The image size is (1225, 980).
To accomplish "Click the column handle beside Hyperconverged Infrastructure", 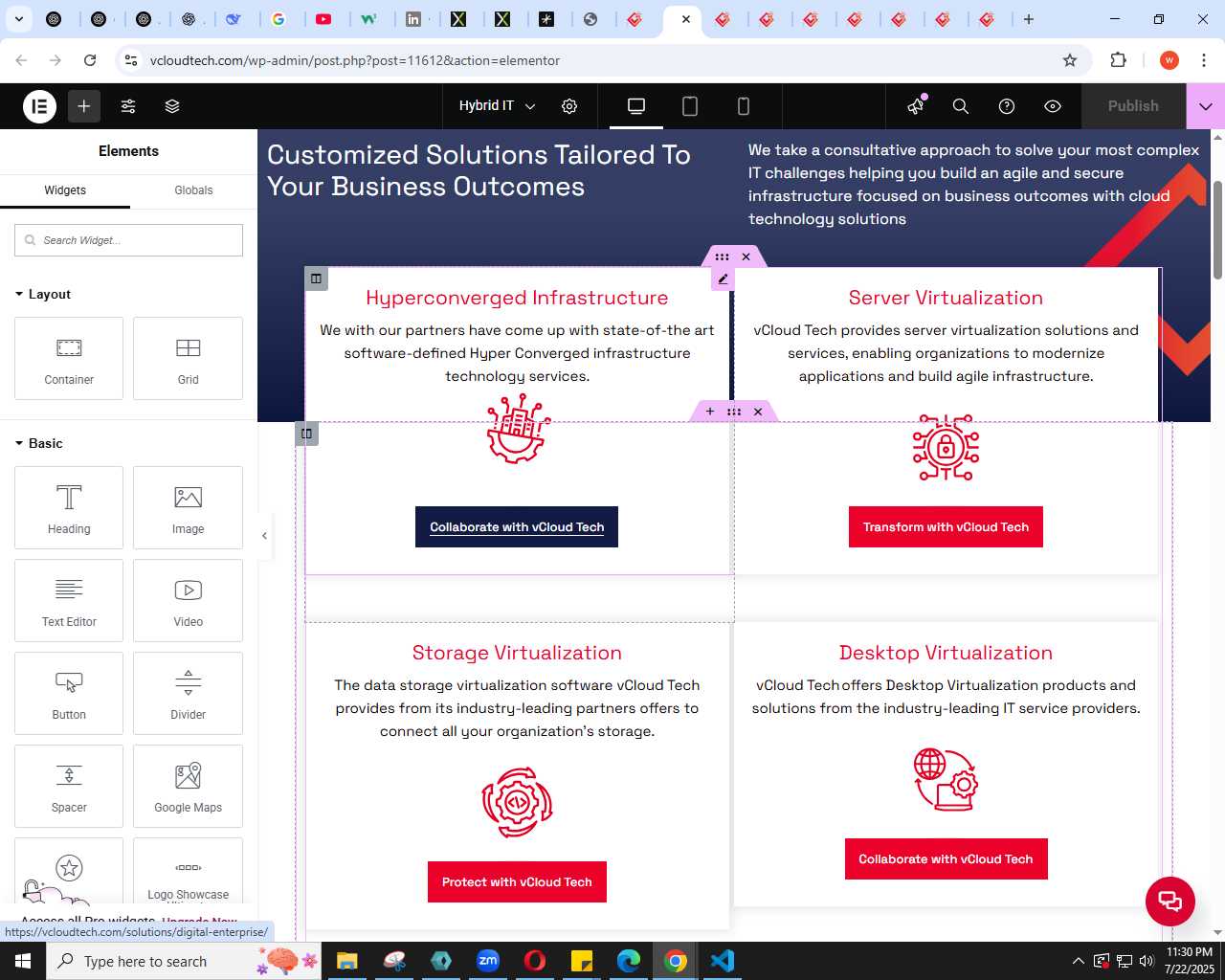I will pos(316,278).
